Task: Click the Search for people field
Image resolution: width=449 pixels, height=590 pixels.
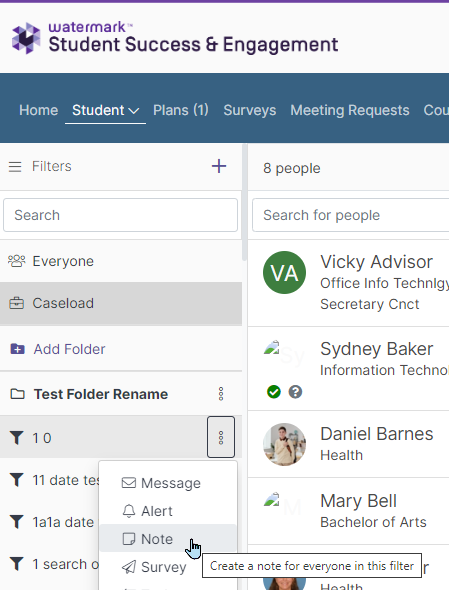Action: 350,215
